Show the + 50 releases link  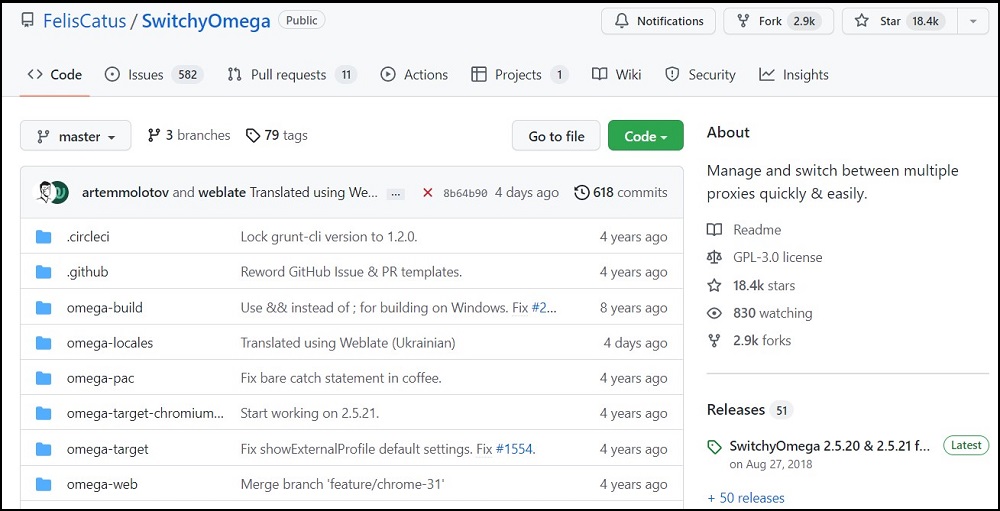[x=746, y=498]
